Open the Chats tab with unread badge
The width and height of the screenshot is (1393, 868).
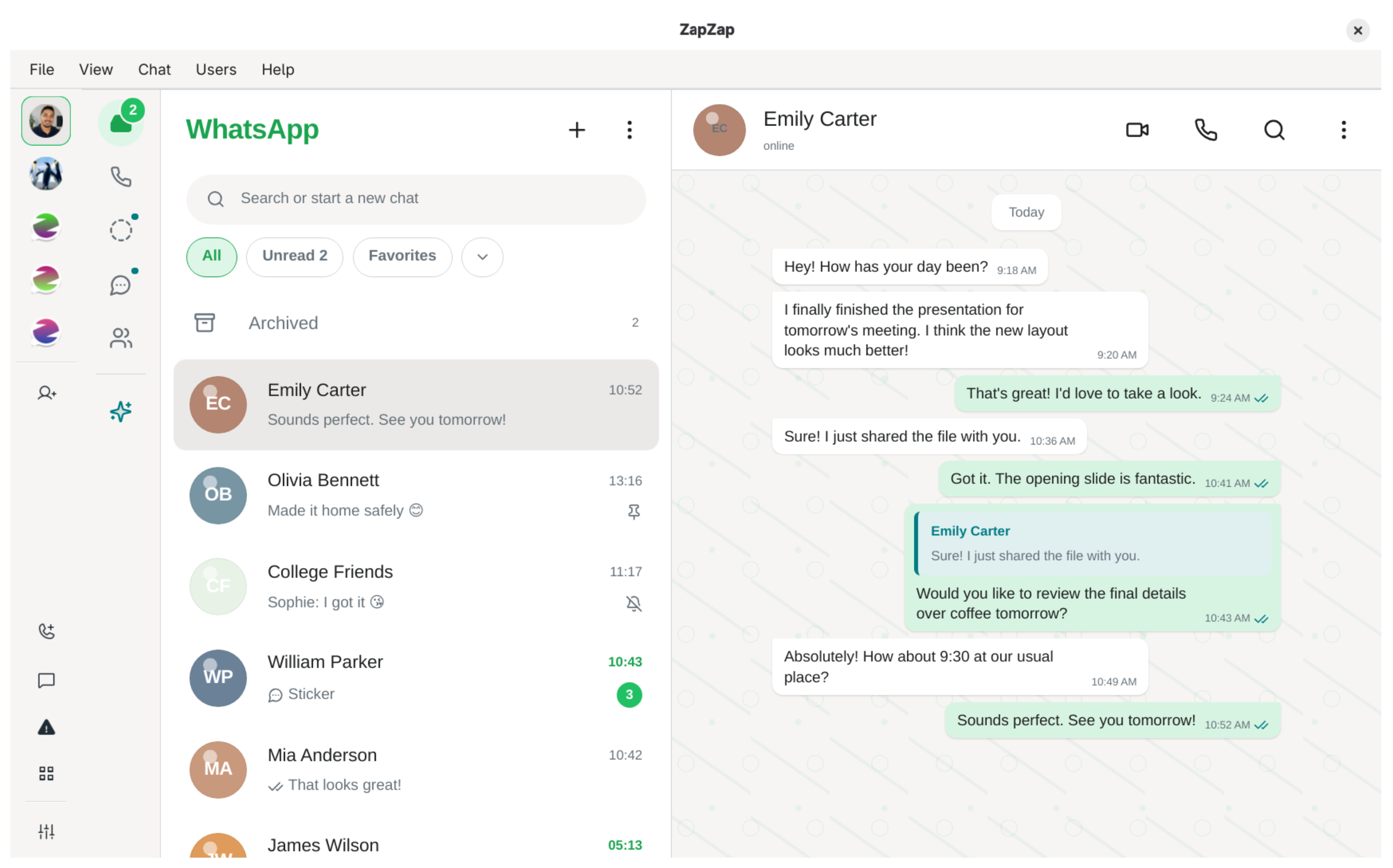click(121, 122)
